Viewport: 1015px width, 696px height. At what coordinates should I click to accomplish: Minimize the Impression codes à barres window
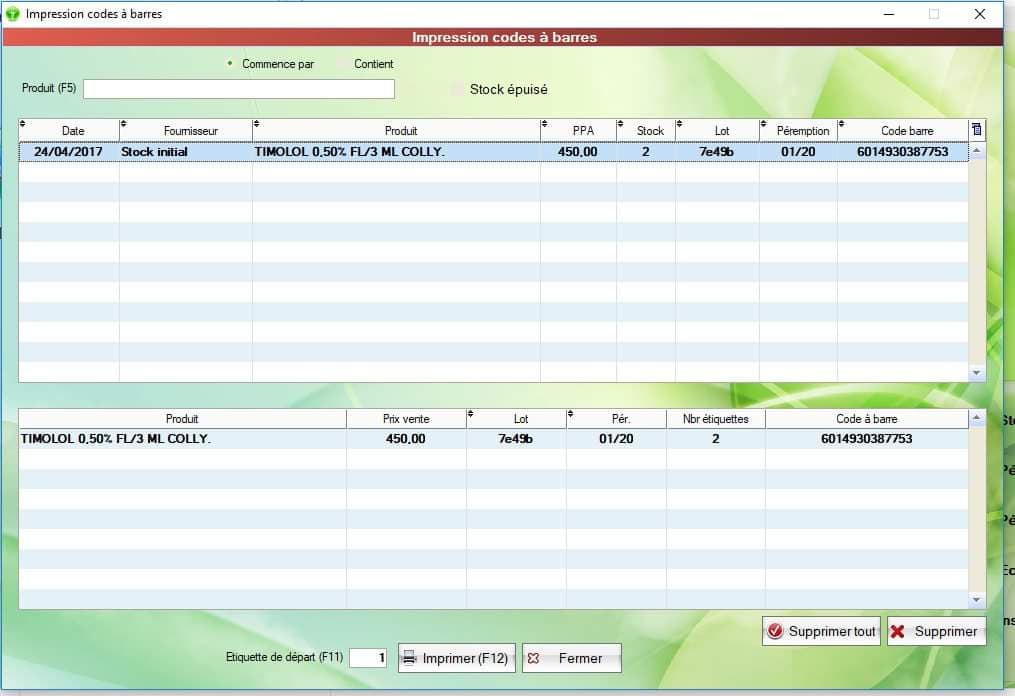[889, 14]
